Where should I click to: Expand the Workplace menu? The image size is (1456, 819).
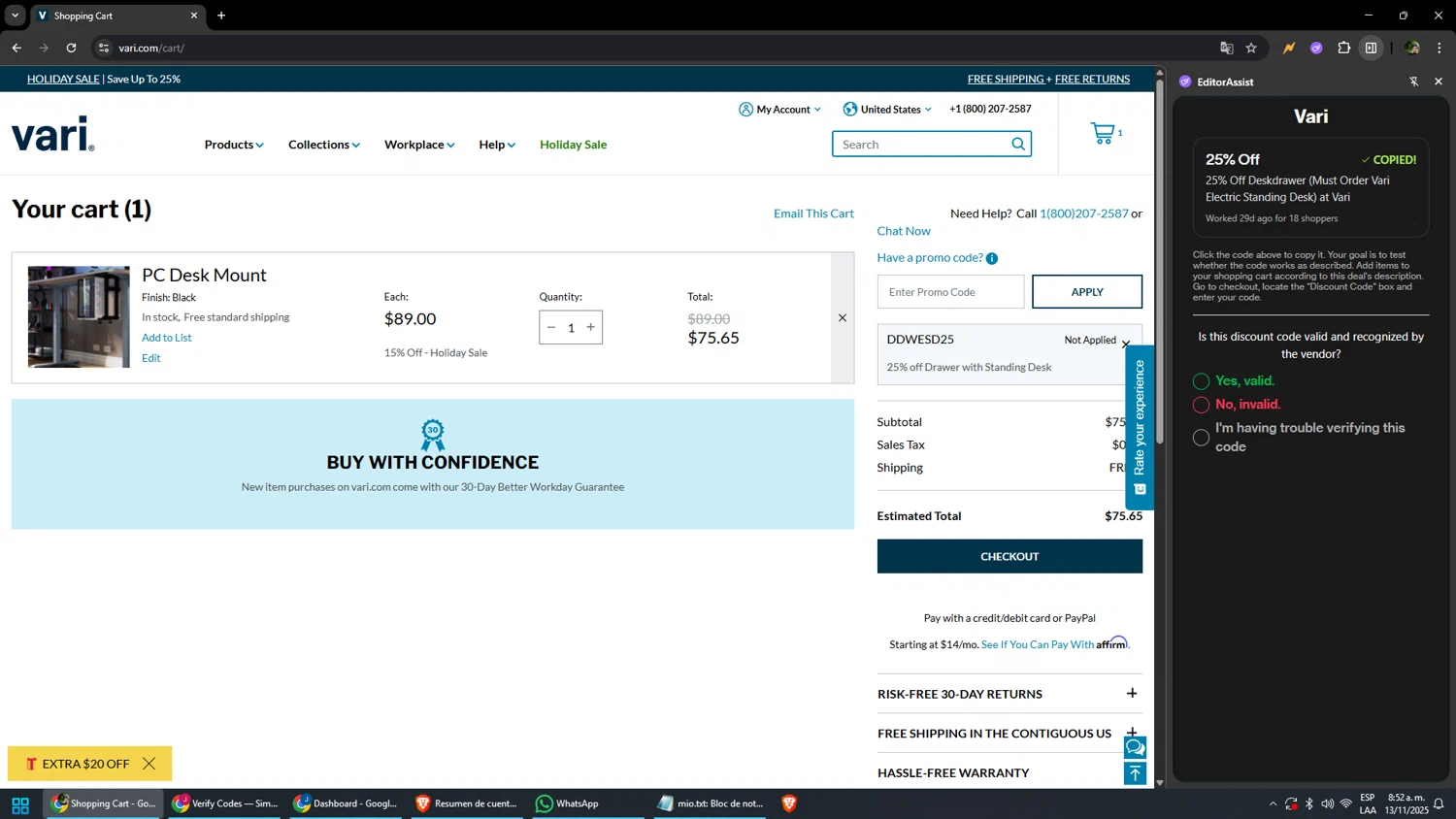419,145
